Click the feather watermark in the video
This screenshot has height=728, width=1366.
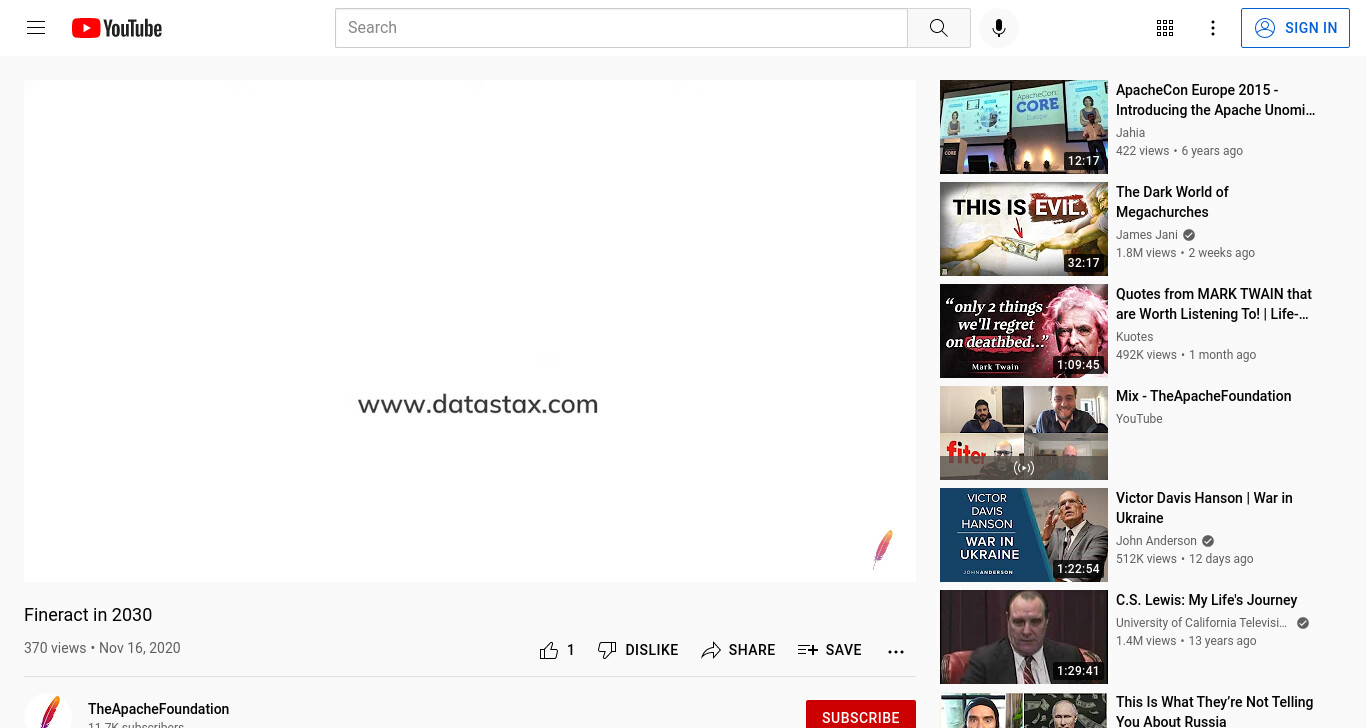click(882, 550)
